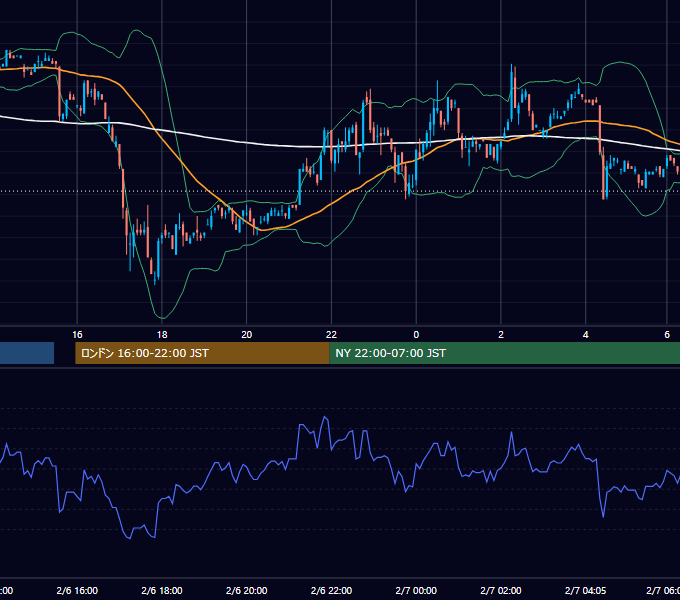680x600 pixels.
Task: Click the 2/7 00:00 time label
Action: tap(416, 590)
